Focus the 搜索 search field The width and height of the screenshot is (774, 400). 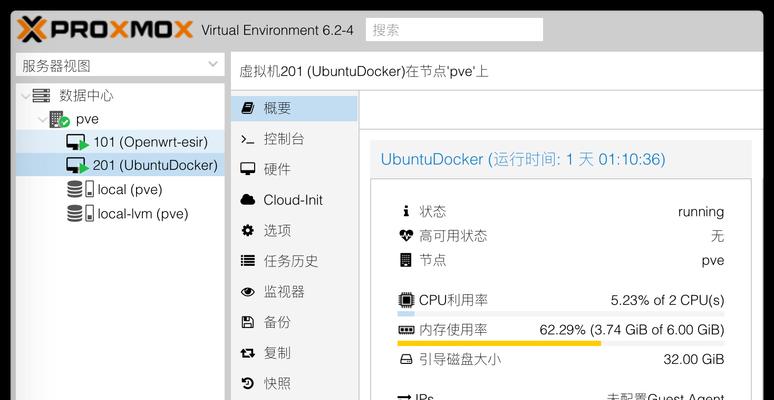[x=454, y=30]
